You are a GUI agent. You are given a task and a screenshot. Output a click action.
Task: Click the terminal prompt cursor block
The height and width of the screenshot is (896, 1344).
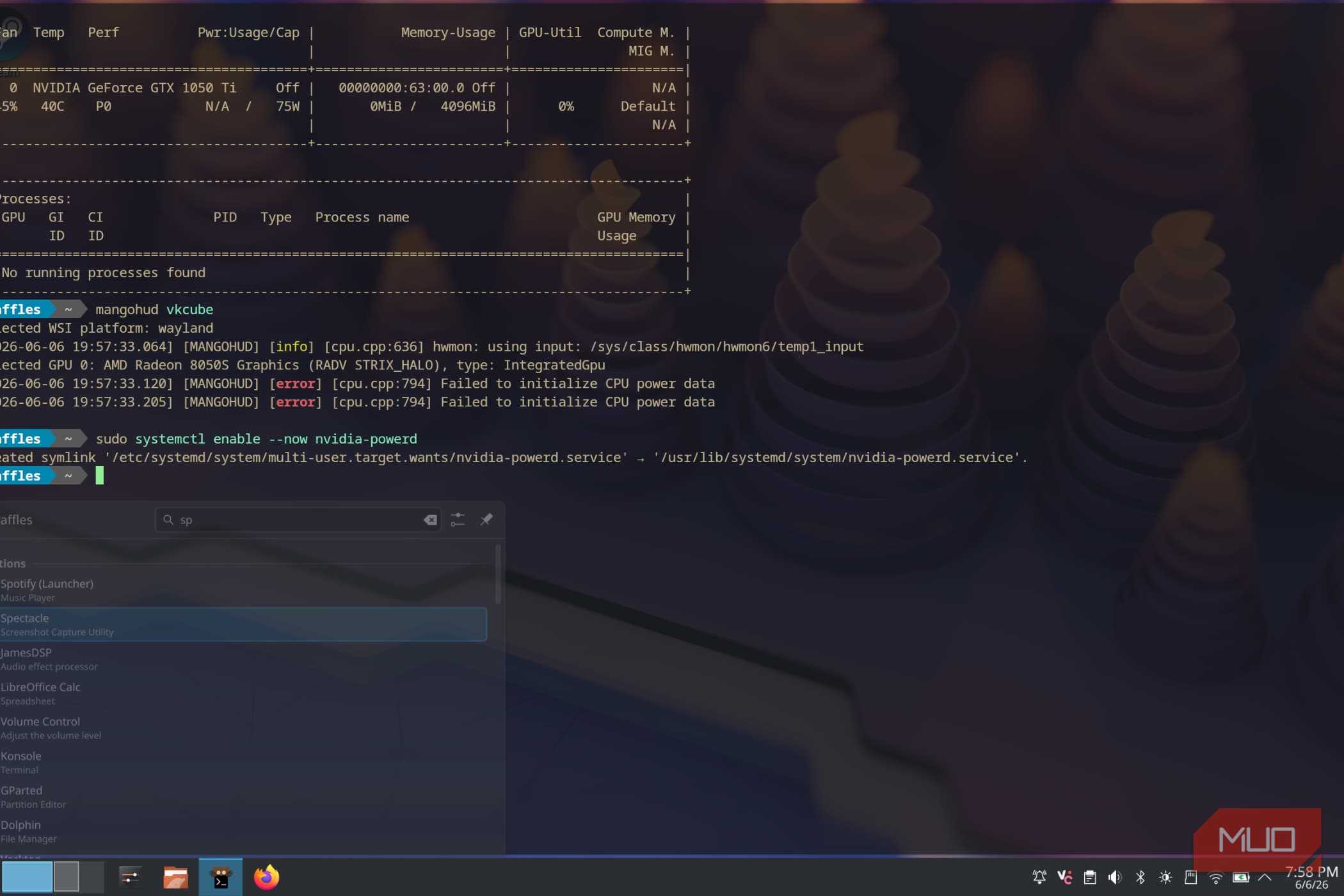point(99,476)
